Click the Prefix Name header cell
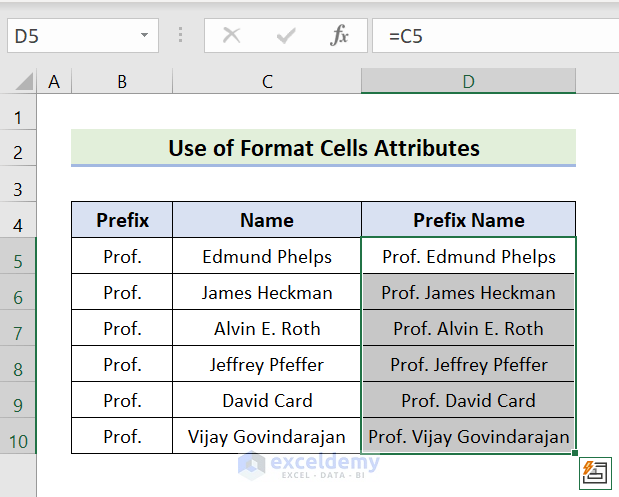619x497 pixels. pyautogui.click(x=468, y=220)
